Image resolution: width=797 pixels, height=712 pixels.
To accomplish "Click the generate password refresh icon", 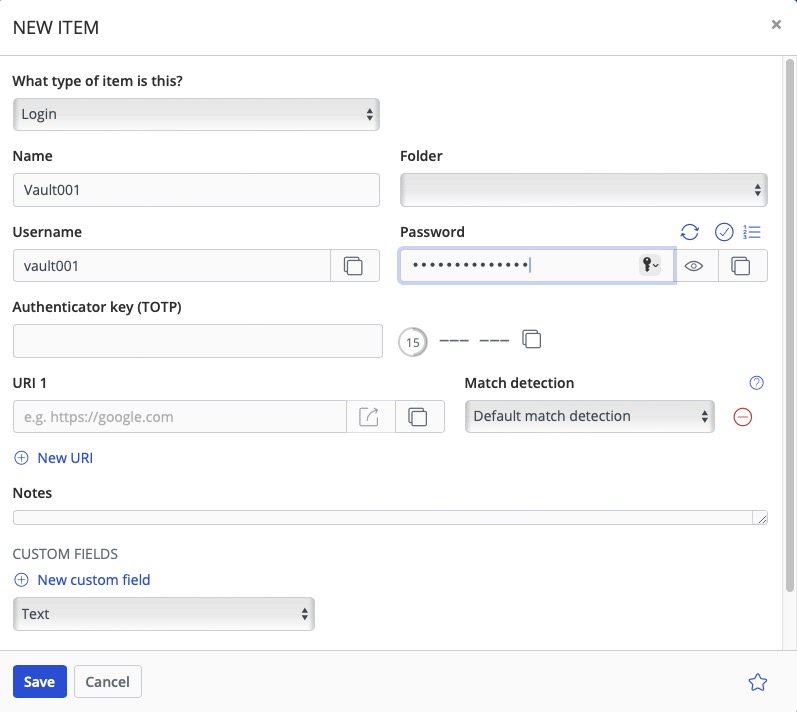I will [x=689, y=232].
